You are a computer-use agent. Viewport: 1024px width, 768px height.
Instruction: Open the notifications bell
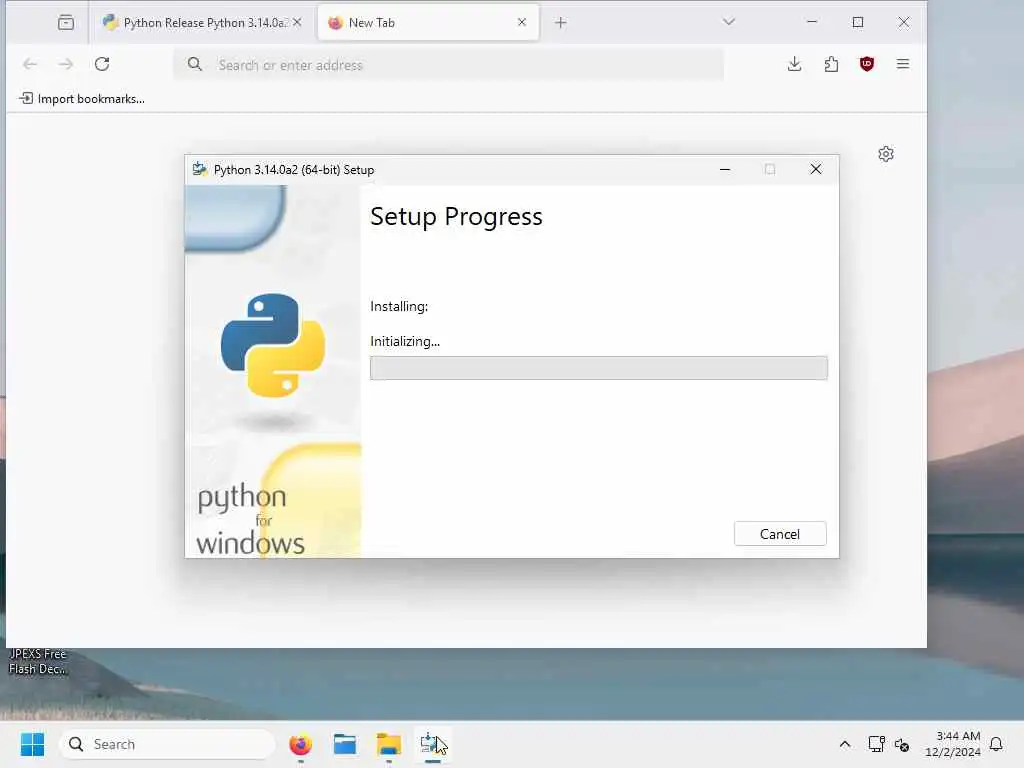[996, 744]
